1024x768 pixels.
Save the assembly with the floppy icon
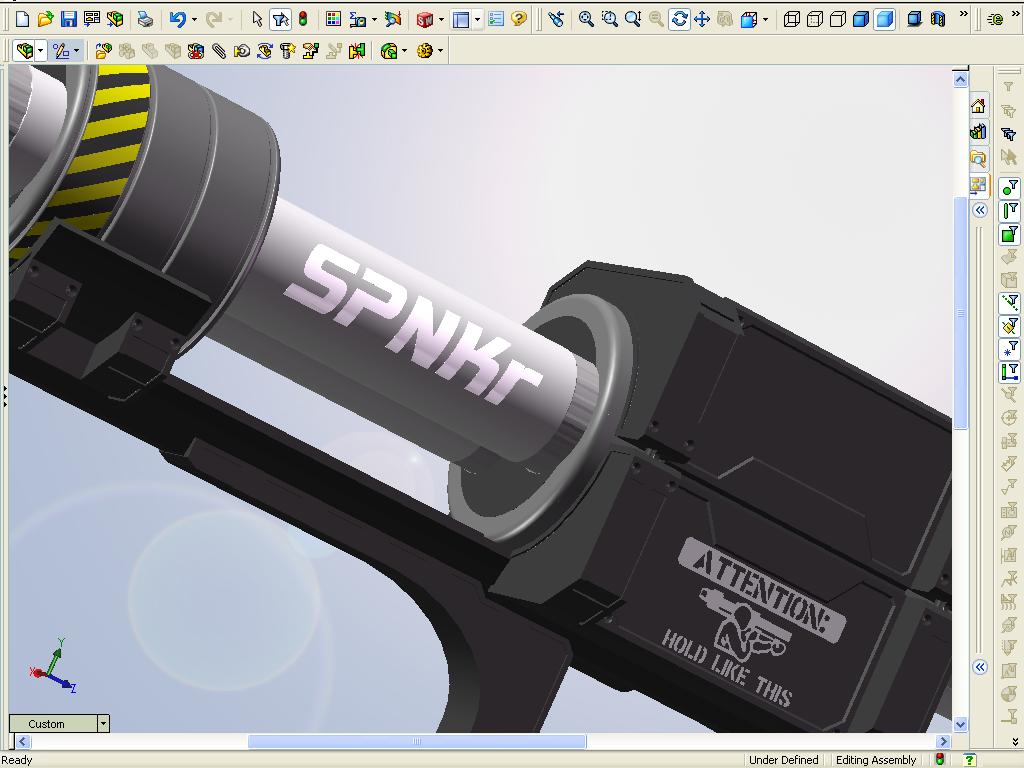click(69, 19)
